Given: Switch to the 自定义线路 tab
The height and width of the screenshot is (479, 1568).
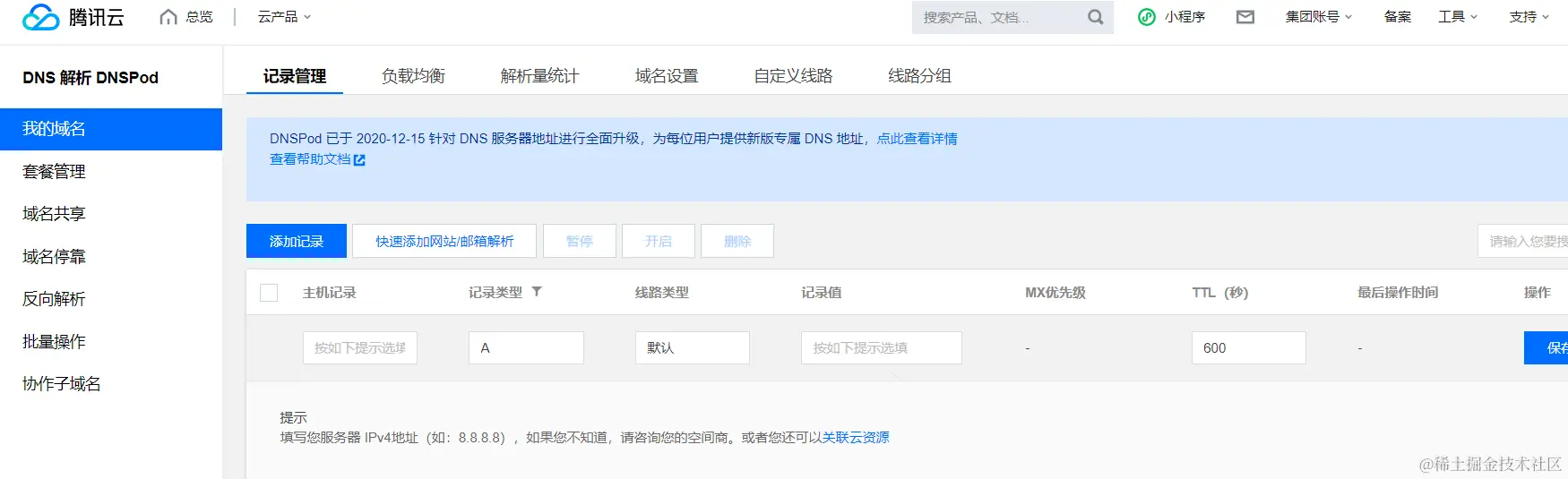Looking at the screenshot, I should tap(793, 76).
